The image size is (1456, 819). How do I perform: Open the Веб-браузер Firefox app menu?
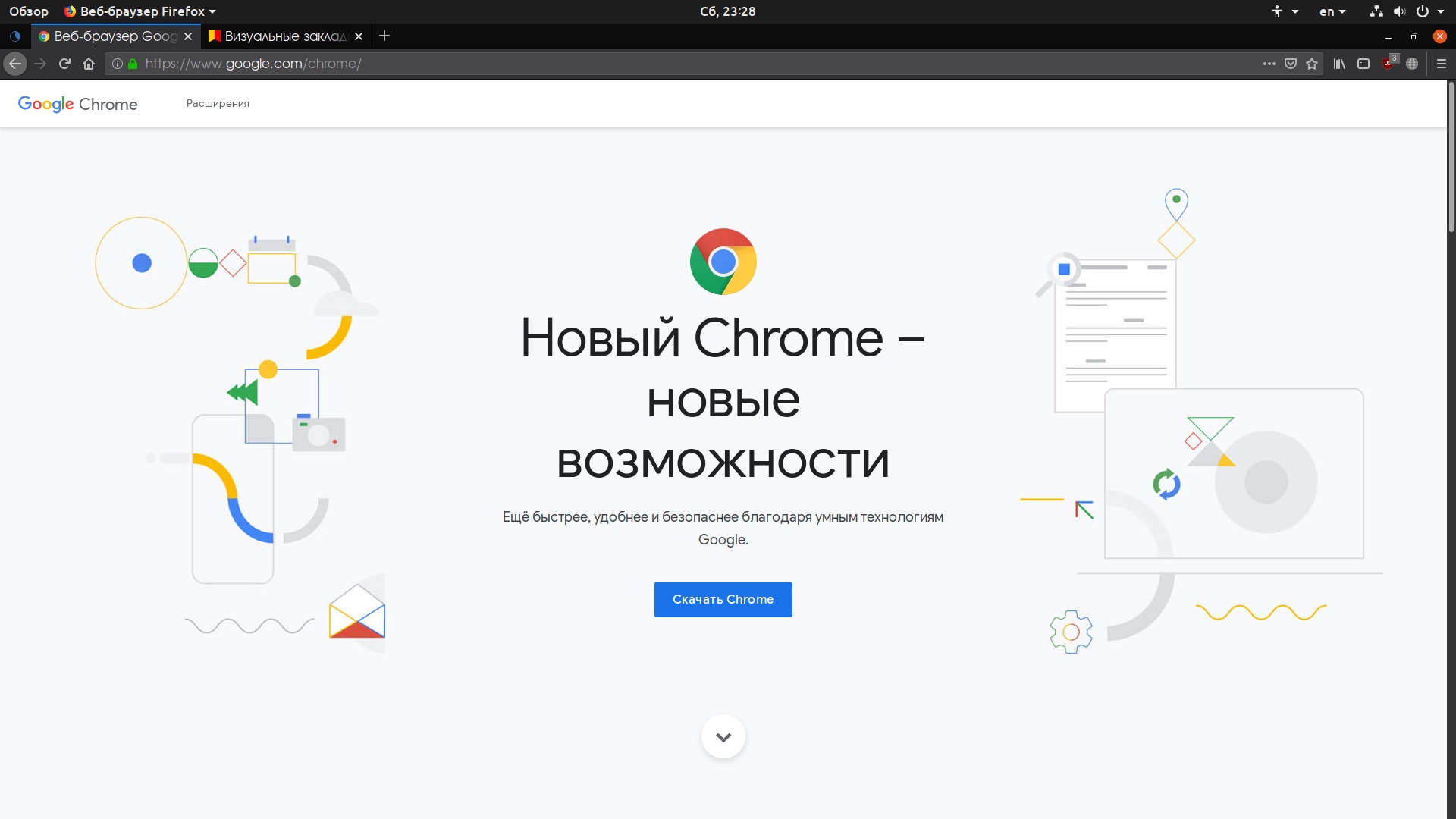pyautogui.click(x=140, y=11)
